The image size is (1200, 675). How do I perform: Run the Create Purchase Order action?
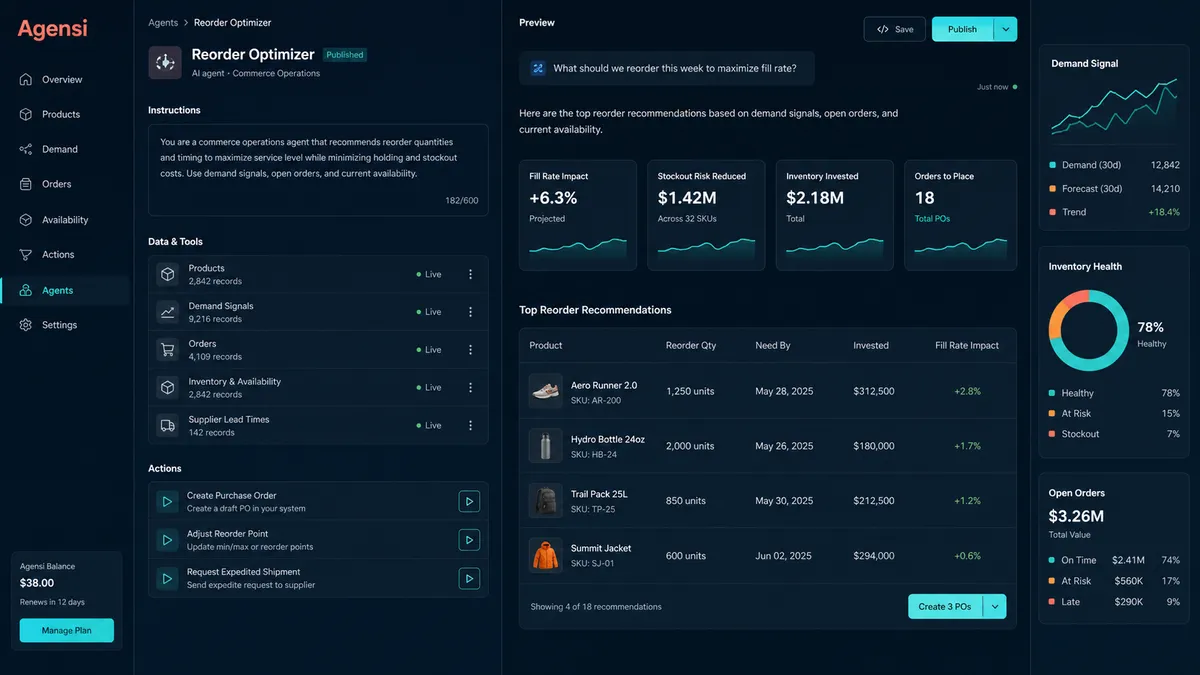[469, 502]
